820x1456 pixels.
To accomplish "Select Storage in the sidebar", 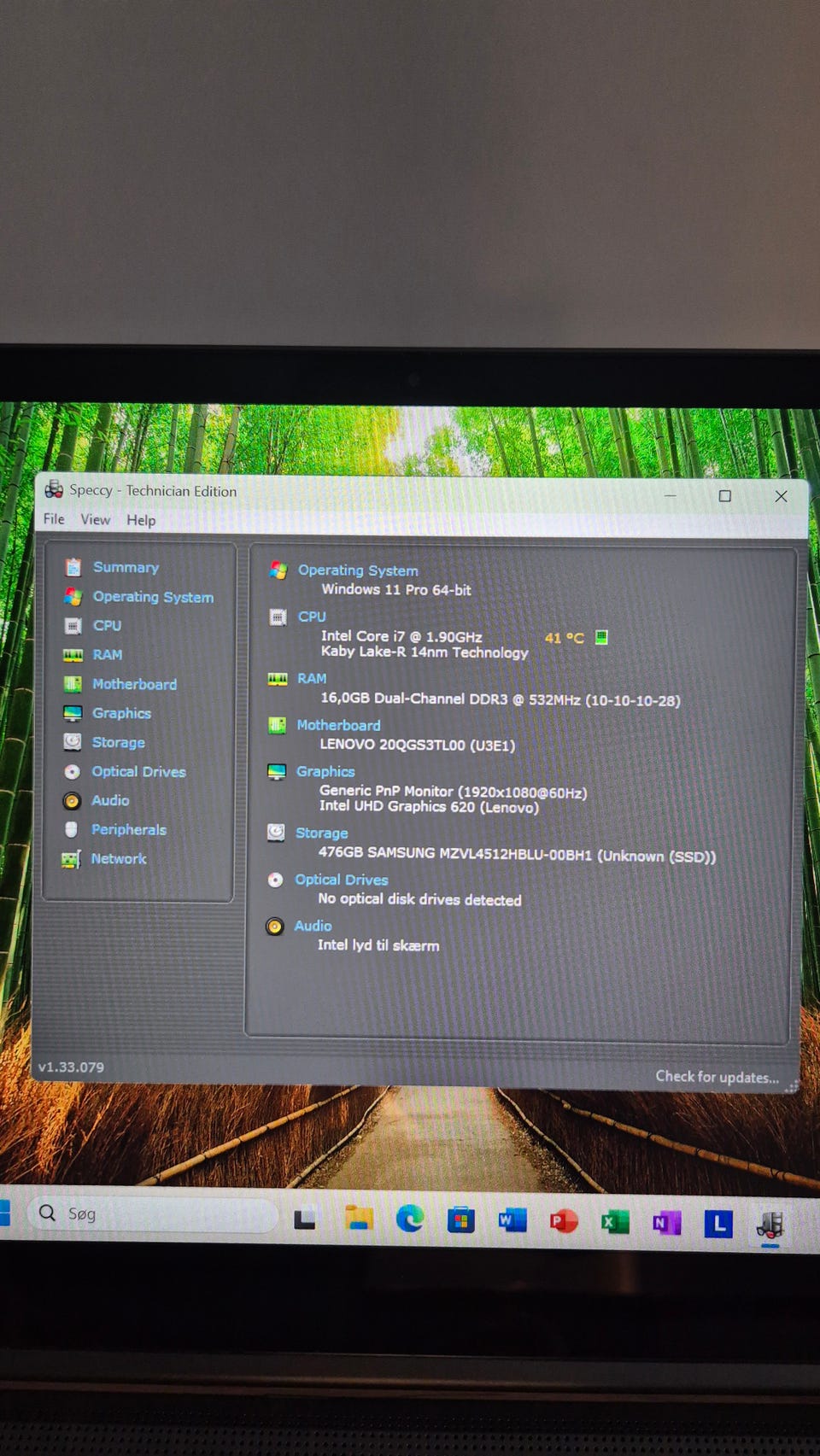I will pyautogui.click(x=118, y=742).
